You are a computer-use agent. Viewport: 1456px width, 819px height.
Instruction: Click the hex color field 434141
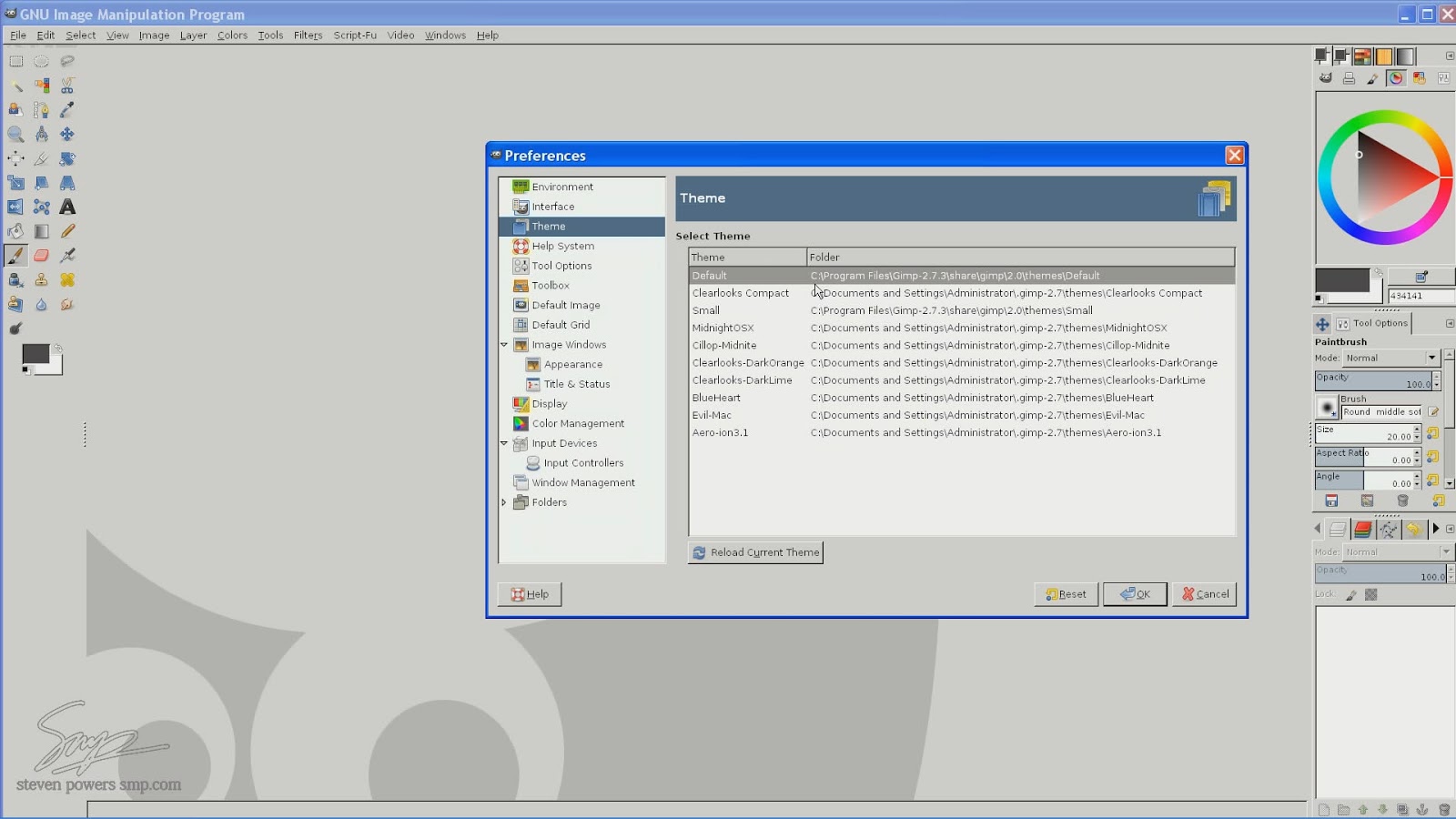(1420, 296)
